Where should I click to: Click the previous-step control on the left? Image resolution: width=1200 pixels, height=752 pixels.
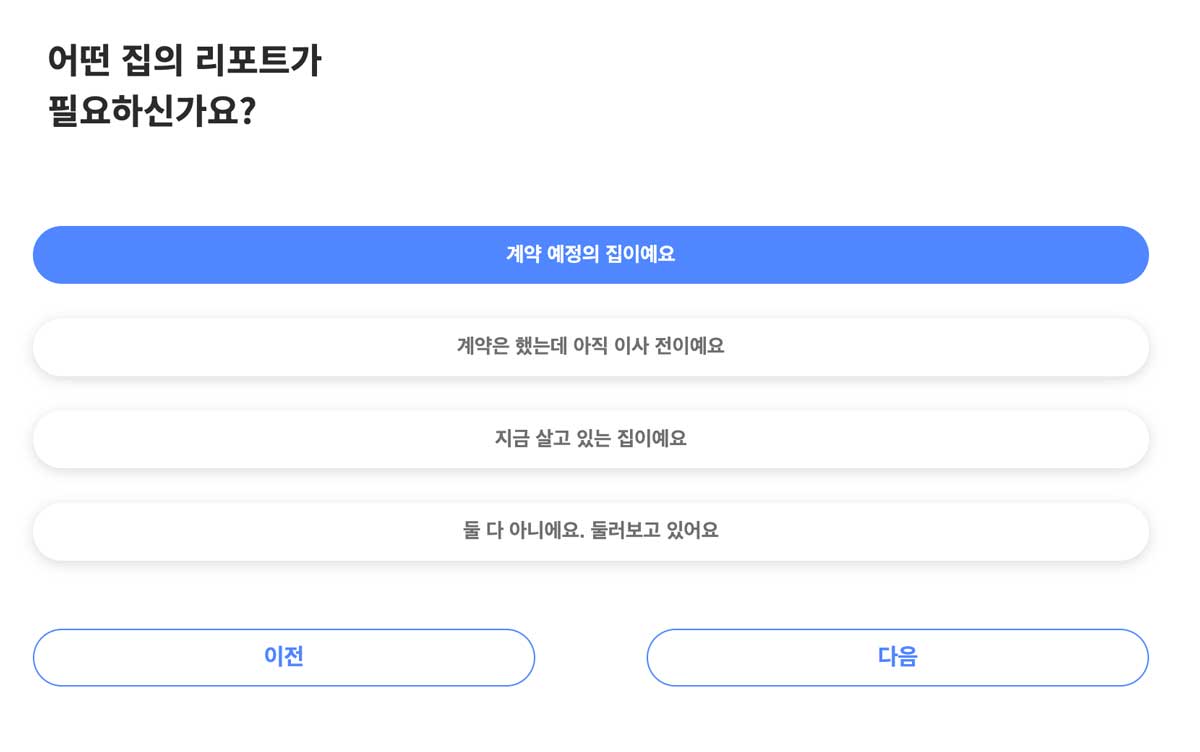[284, 657]
